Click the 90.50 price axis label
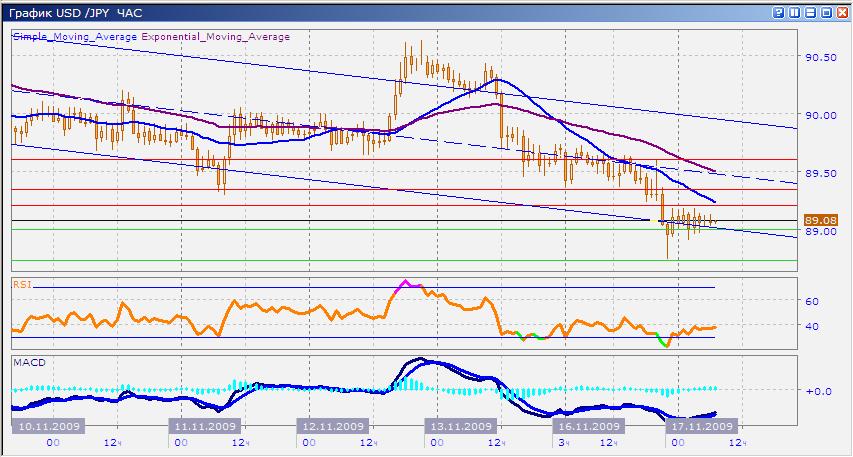Viewport: 853px width, 457px height. pyautogui.click(x=820, y=57)
